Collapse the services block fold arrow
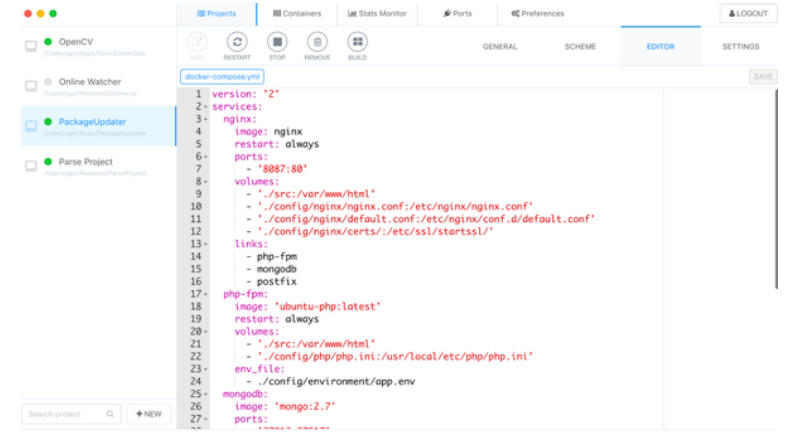This screenshot has width=789, height=444. 206,106
